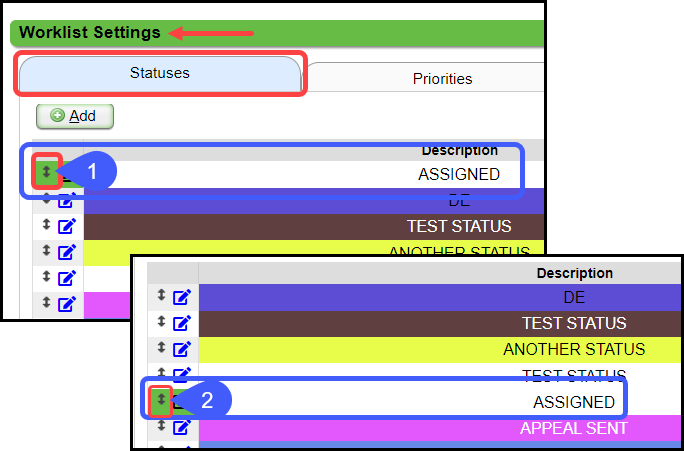Screen dimensions: 684x451
Task: Click the reorder handle of the white TEST STATUS row
Action: click(x=161, y=374)
